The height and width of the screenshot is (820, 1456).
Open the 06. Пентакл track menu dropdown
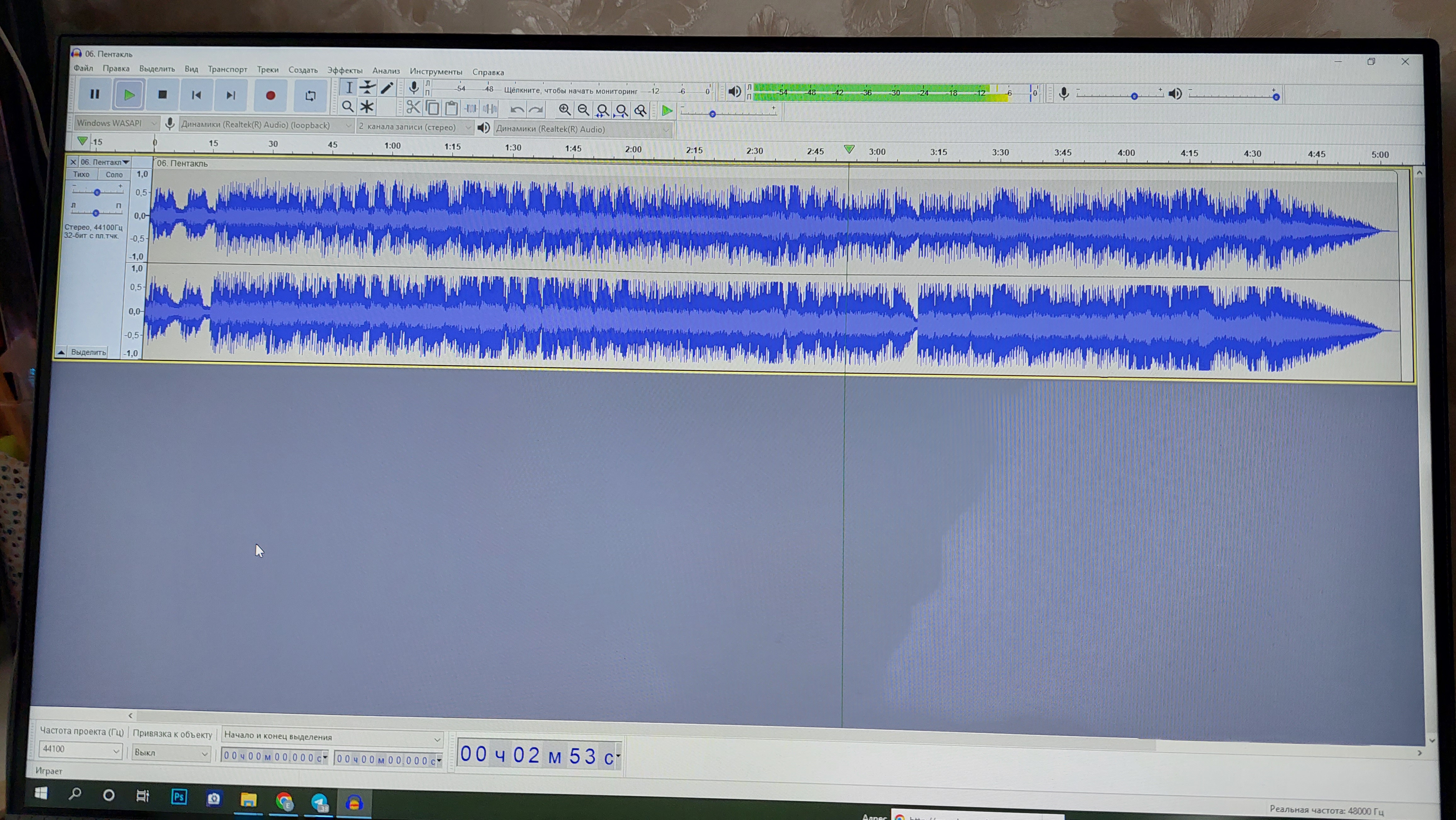point(105,162)
